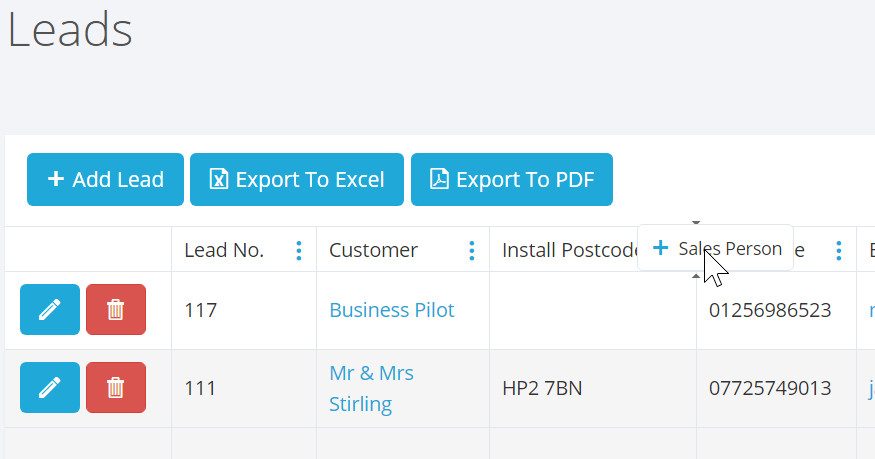Export the leads list to PDF
Screen dimensions: 875x459
click(512, 180)
